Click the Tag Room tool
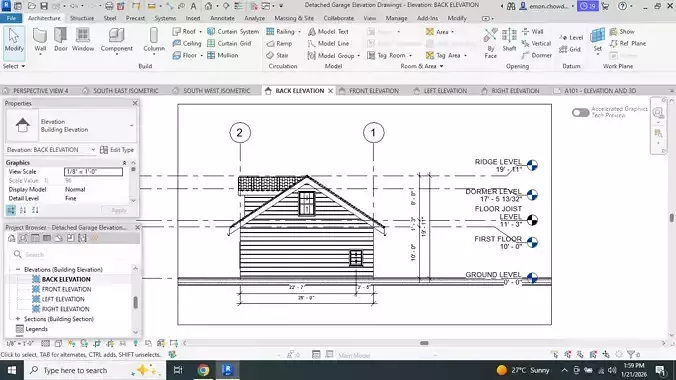Image resolution: width=676 pixels, height=380 pixels. [386, 55]
